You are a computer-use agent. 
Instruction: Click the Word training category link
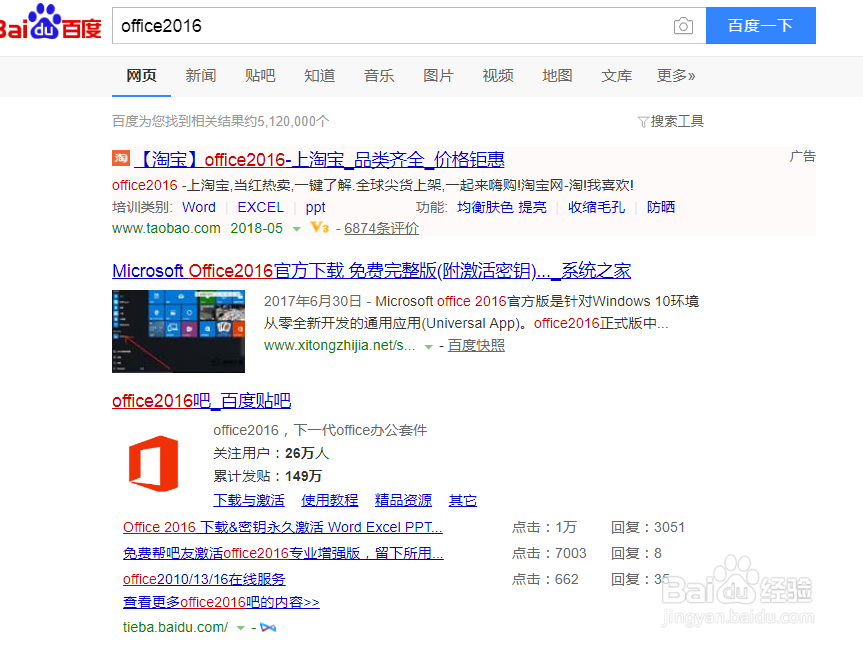pos(199,207)
